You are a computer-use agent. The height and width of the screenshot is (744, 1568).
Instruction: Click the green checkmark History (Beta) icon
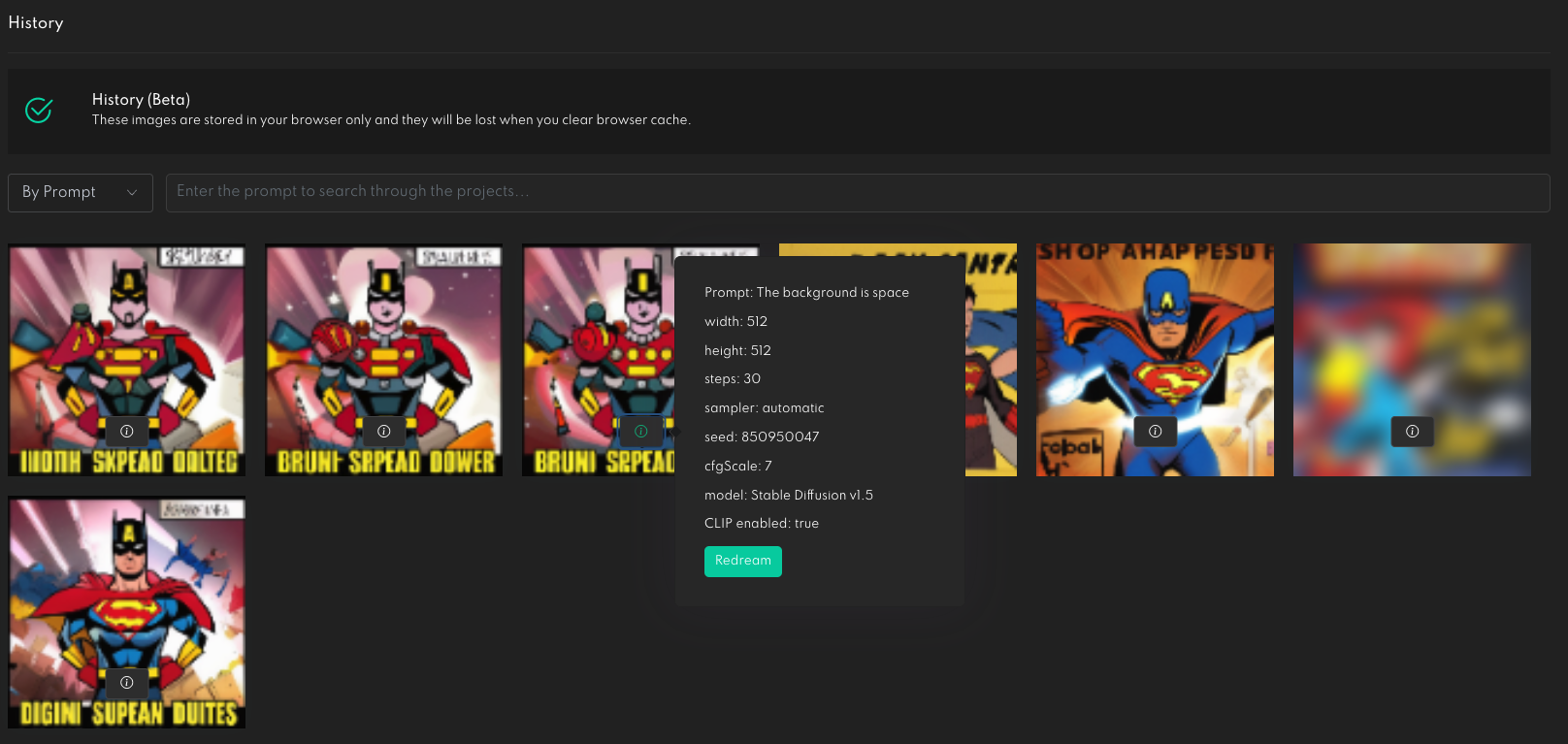(39, 111)
